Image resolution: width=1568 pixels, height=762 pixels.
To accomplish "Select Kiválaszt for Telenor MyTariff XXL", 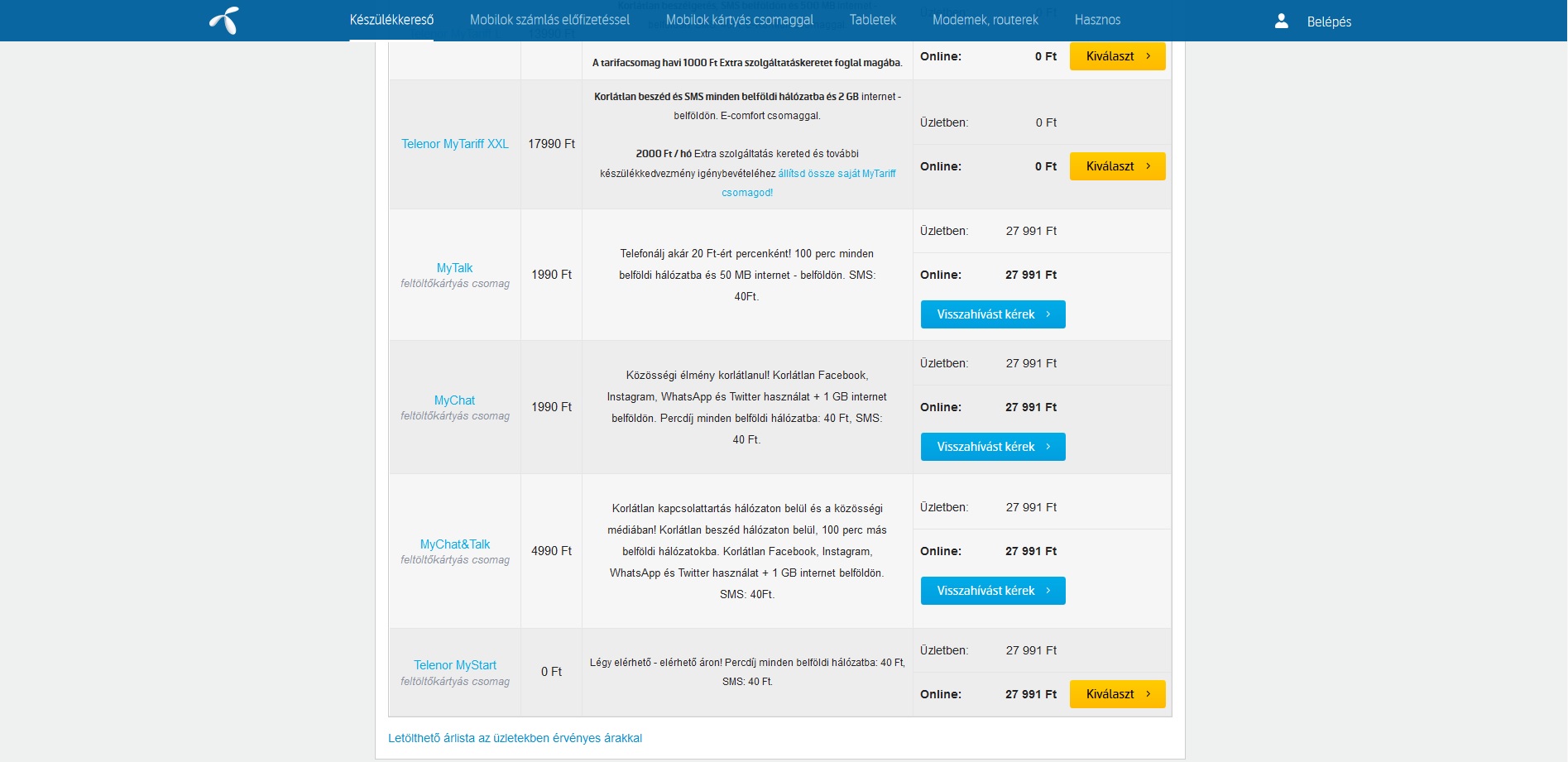I will coord(1117,166).
